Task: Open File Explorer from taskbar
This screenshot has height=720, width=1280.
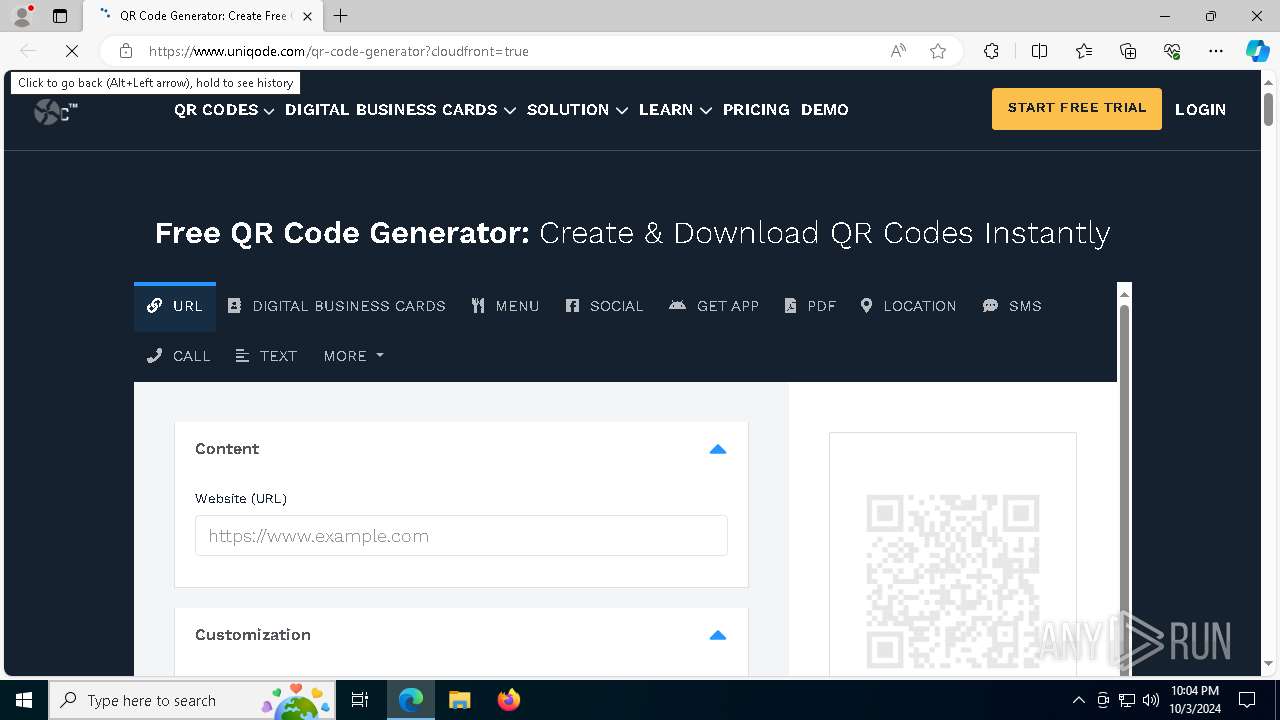Action: coord(459,700)
